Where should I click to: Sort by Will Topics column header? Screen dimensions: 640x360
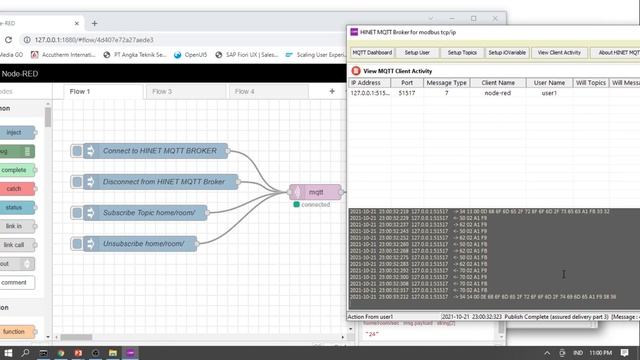pyautogui.click(x=591, y=83)
